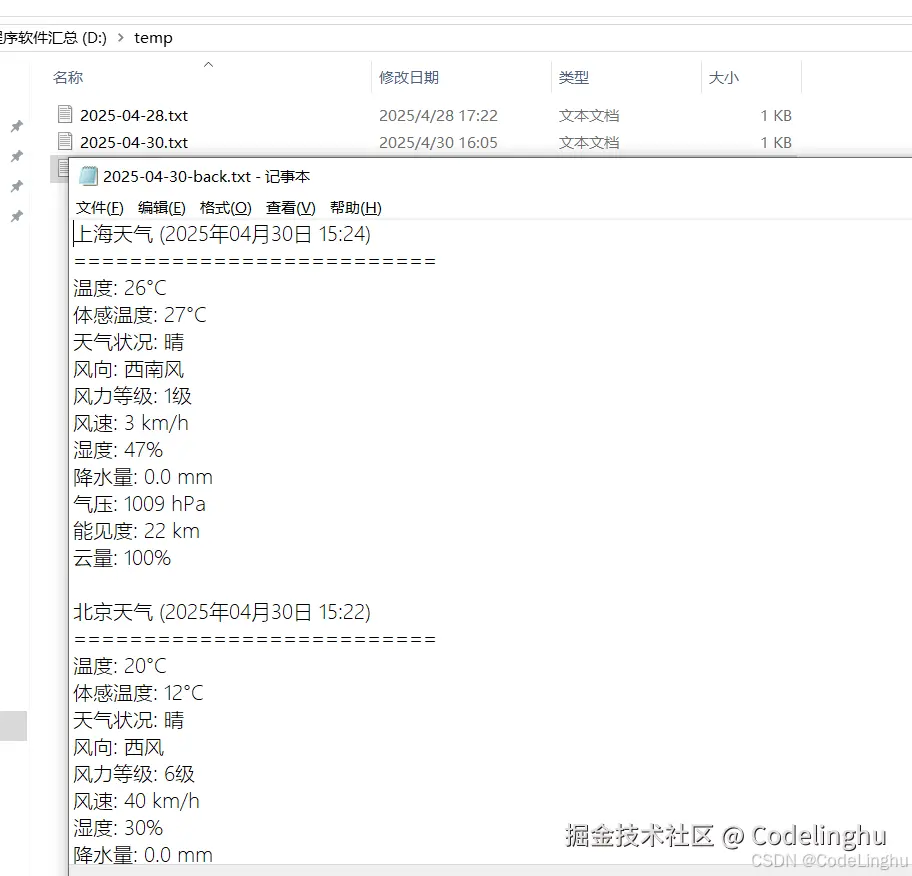This screenshot has width=912, height=876.
Task: Click the file icon of the partially hidden third file
Action: pyautogui.click(x=63, y=168)
